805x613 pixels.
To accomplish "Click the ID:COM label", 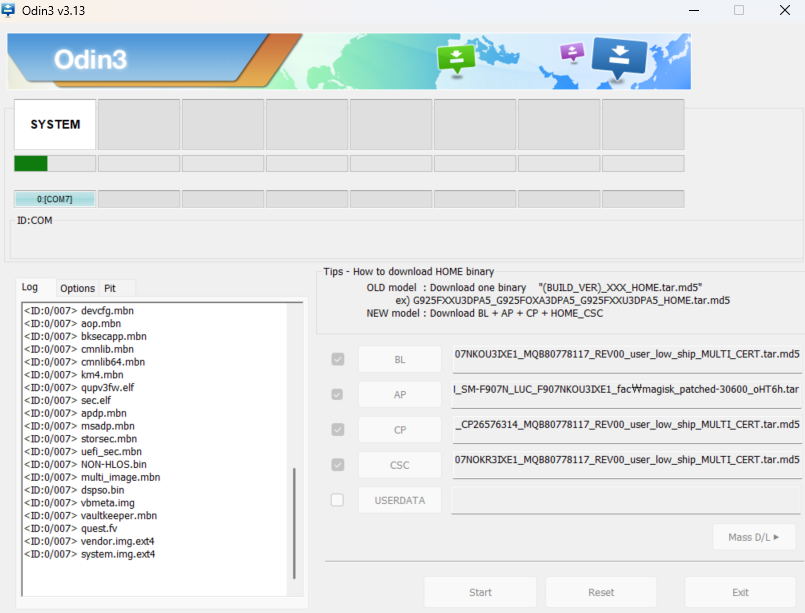I will (34, 220).
